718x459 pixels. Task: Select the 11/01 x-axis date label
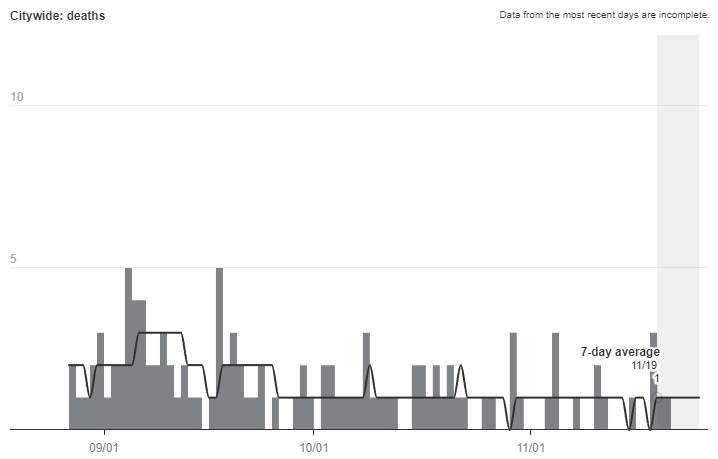point(531,446)
